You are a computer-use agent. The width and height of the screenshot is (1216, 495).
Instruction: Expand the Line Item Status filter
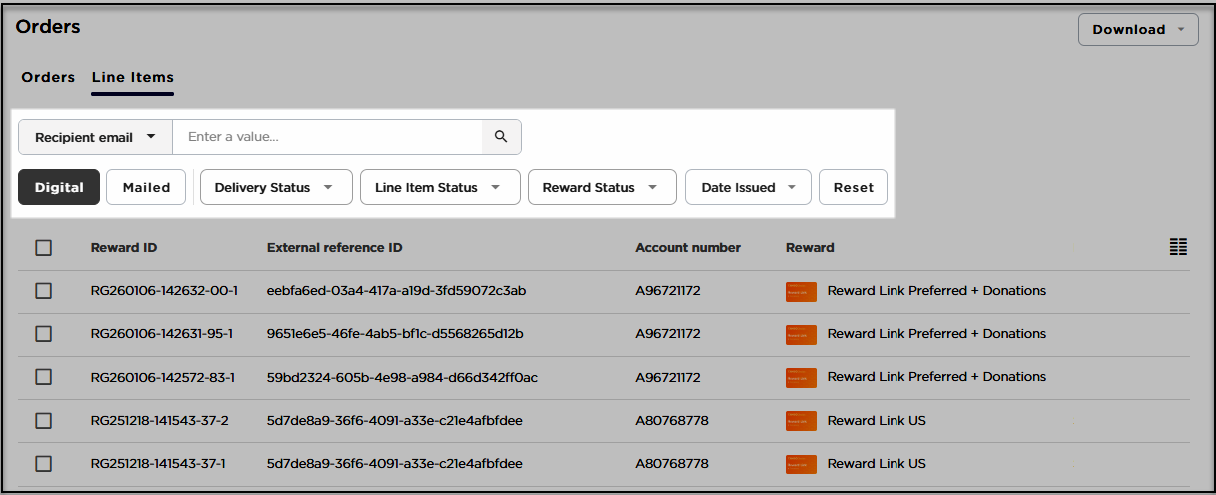(x=440, y=187)
